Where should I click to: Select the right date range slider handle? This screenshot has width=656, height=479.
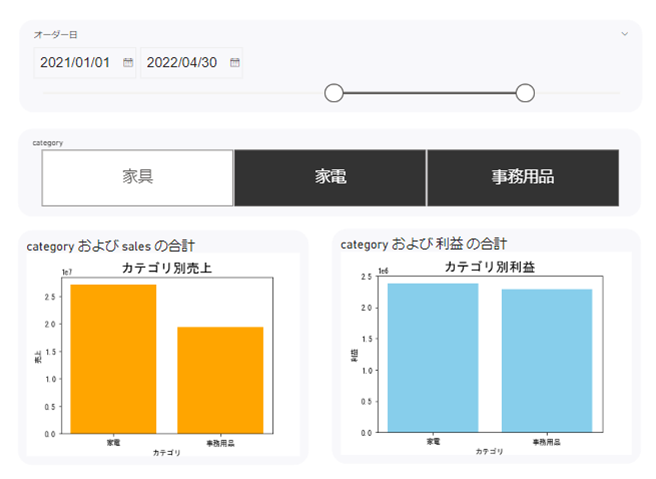(x=525, y=93)
